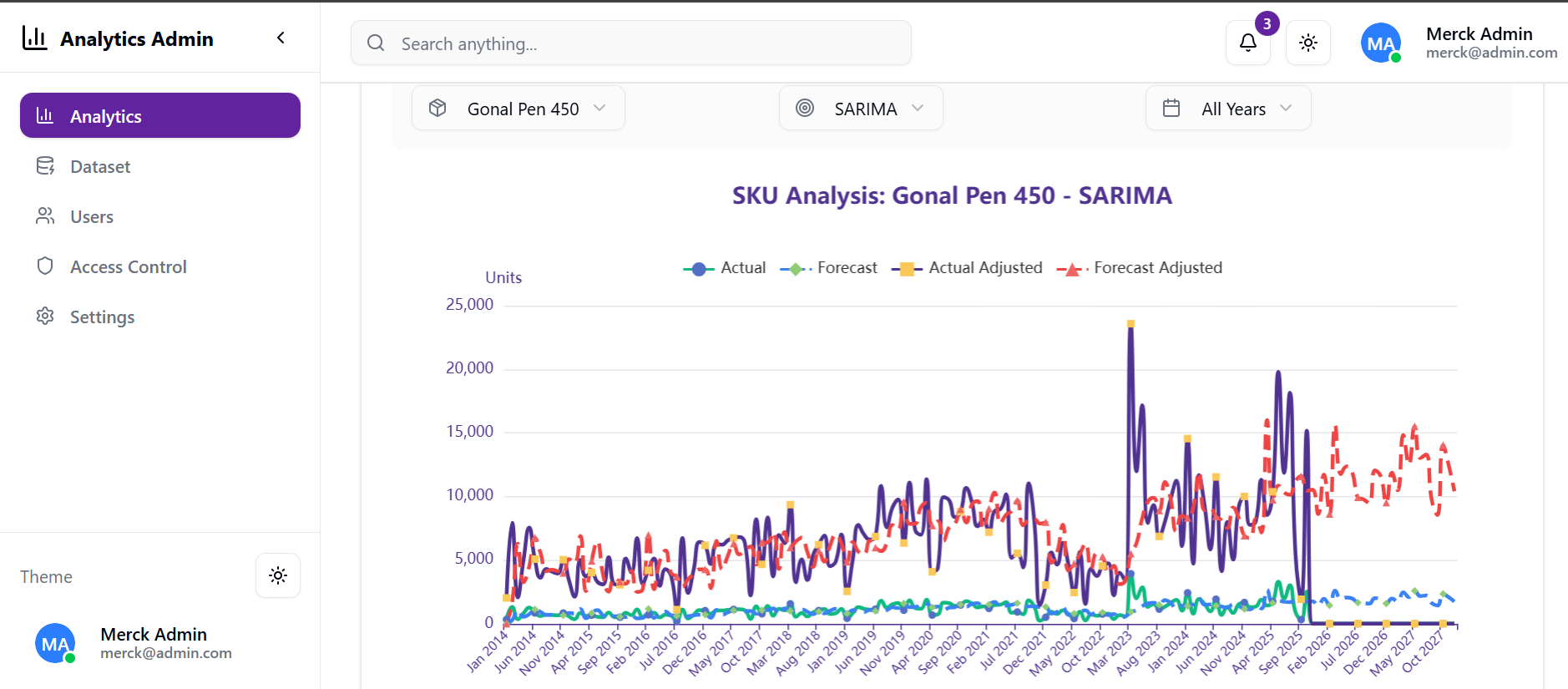Click the Analytics Admin bar chart logo

[34, 38]
